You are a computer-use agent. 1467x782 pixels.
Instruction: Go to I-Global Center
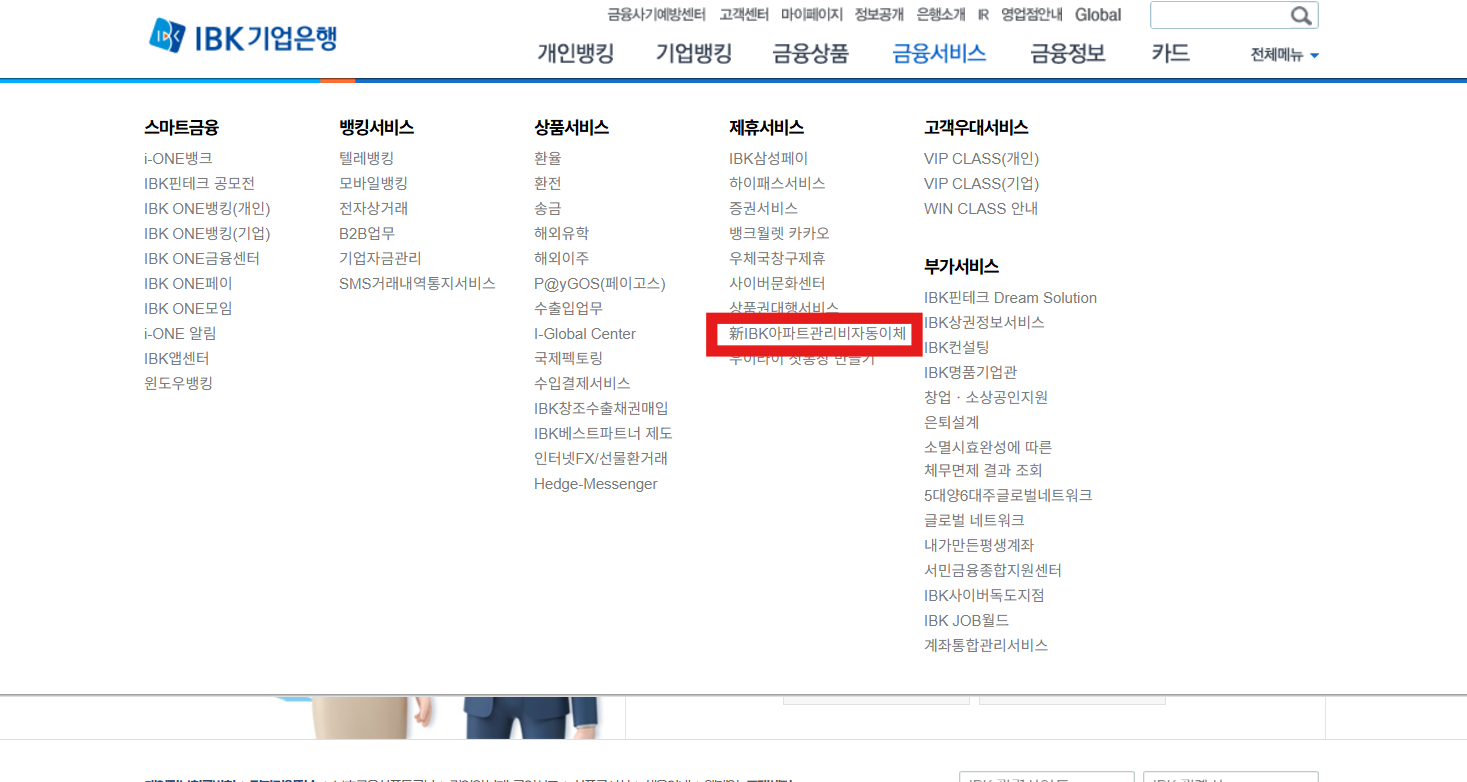(x=585, y=333)
